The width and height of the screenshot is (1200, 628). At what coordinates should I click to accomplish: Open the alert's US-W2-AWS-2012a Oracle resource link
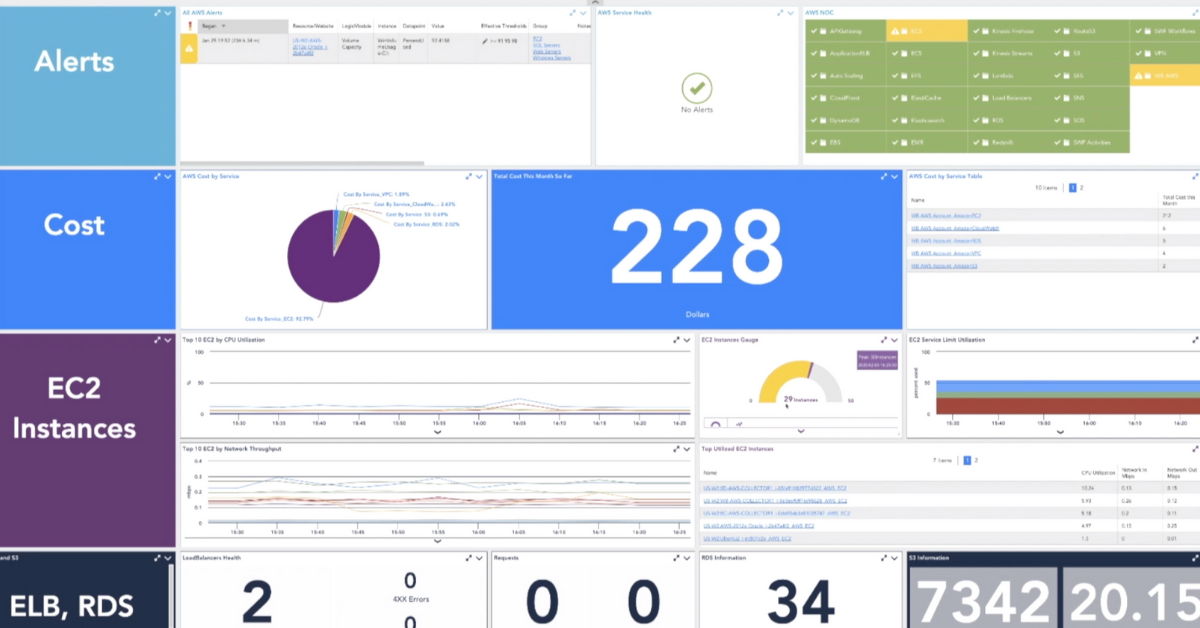pyautogui.click(x=311, y=46)
